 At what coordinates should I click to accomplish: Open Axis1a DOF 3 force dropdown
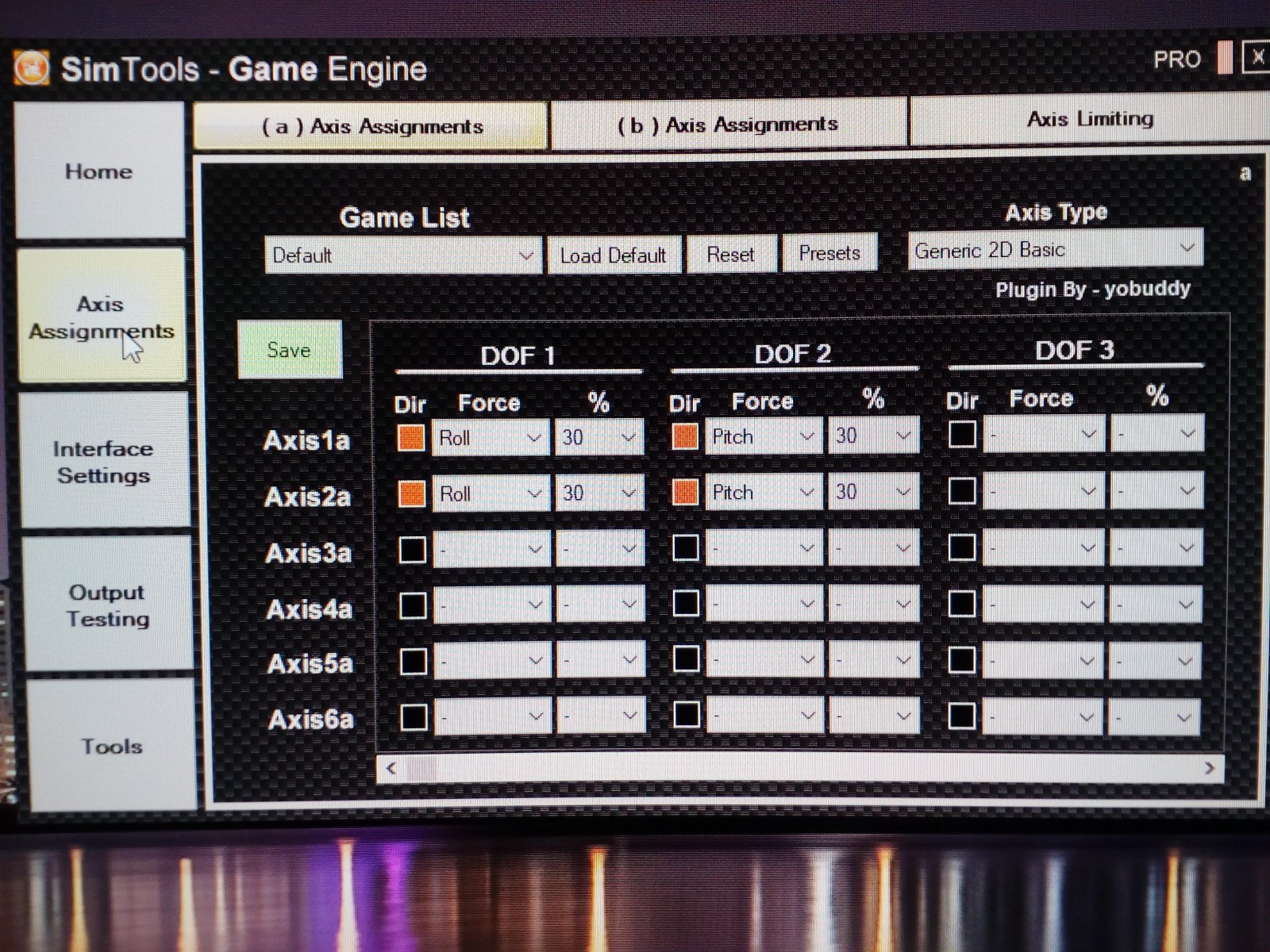point(1043,434)
